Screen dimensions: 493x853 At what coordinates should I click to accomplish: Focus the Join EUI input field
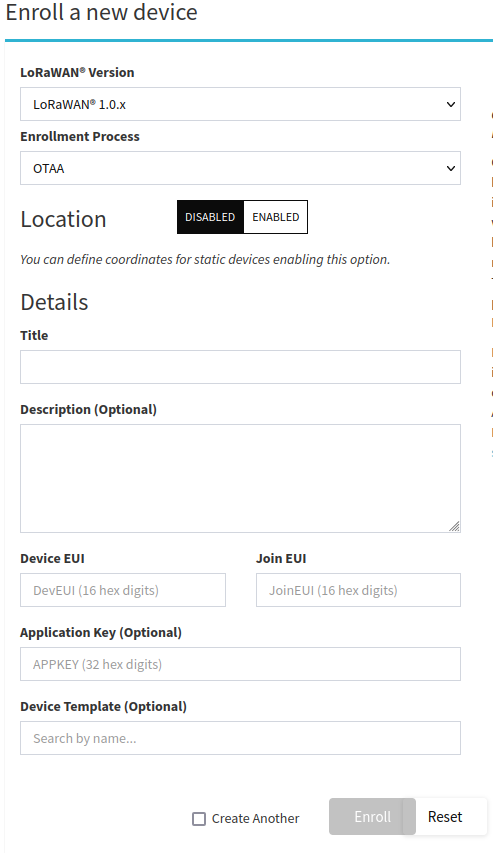(x=359, y=590)
